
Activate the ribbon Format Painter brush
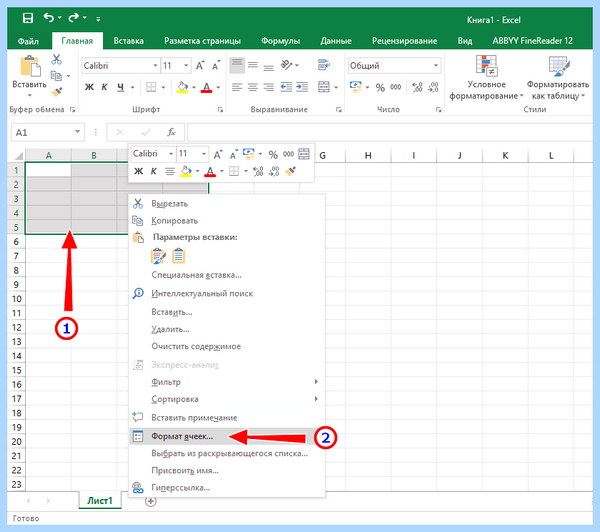57,92
